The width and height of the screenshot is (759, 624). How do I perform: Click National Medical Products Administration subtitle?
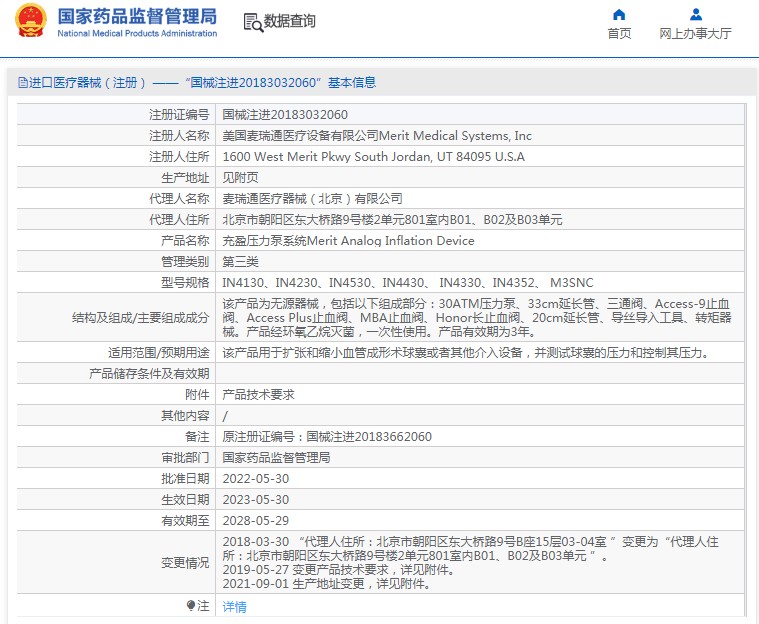click(x=137, y=33)
